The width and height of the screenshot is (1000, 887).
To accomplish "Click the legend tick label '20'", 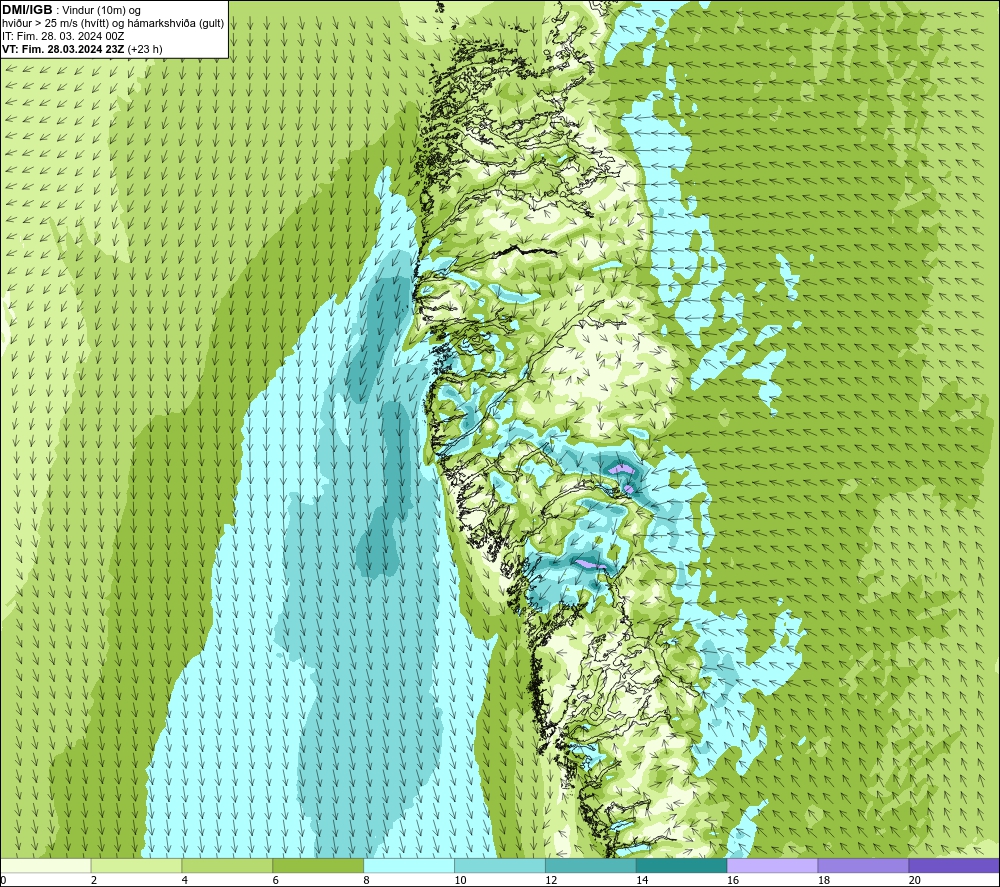I will 915,881.
